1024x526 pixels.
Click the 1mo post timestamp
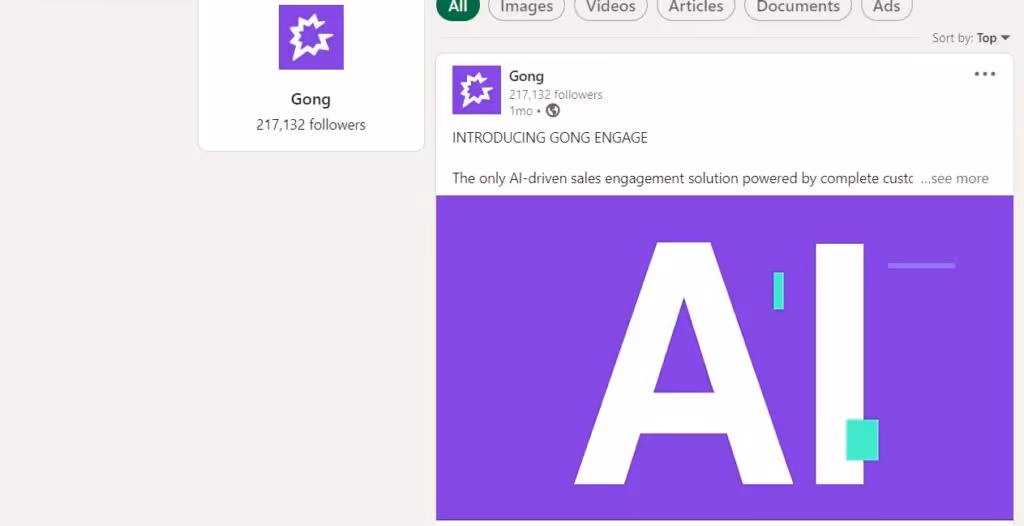click(520, 111)
